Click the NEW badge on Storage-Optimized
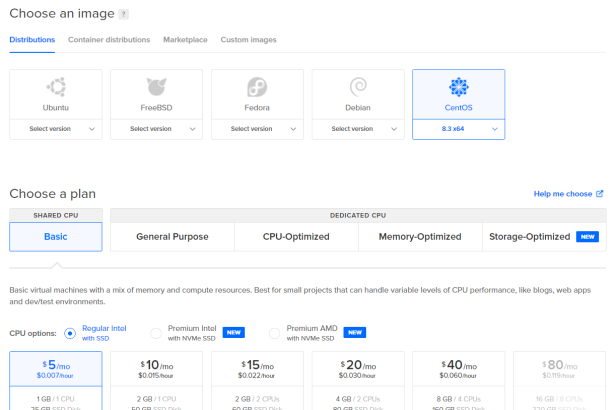This screenshot has width=615, height=410. tap(587, 237)
